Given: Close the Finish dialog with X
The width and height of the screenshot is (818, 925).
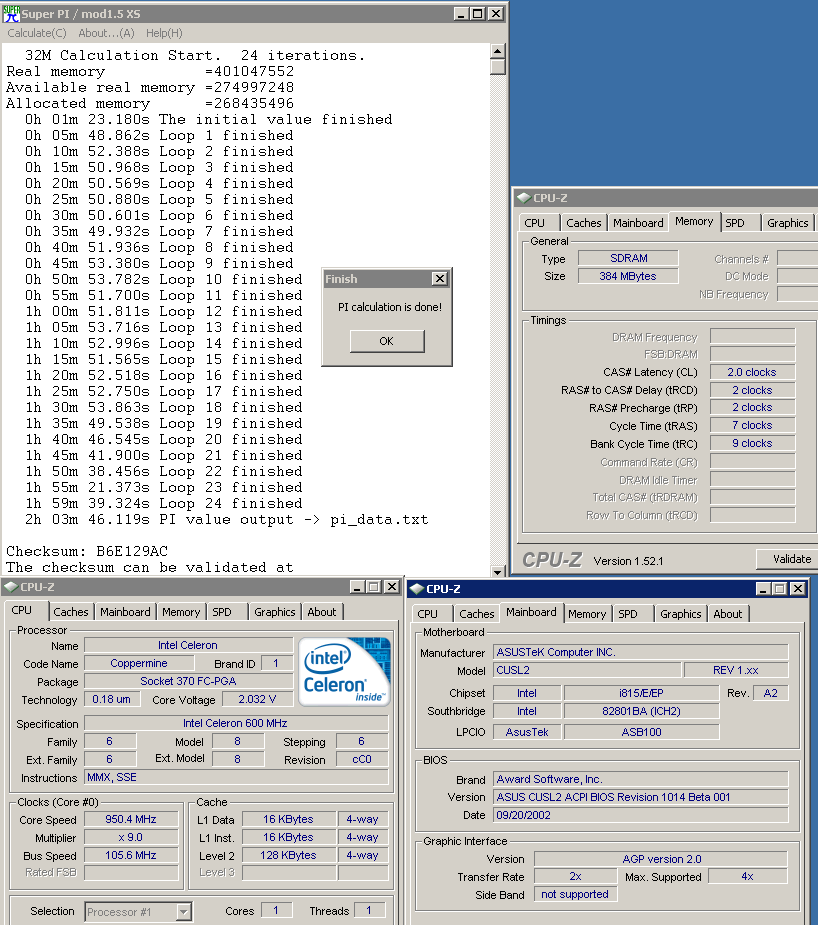Looking at the screenshot, I should pyautogui.click(x=439, y=279).
